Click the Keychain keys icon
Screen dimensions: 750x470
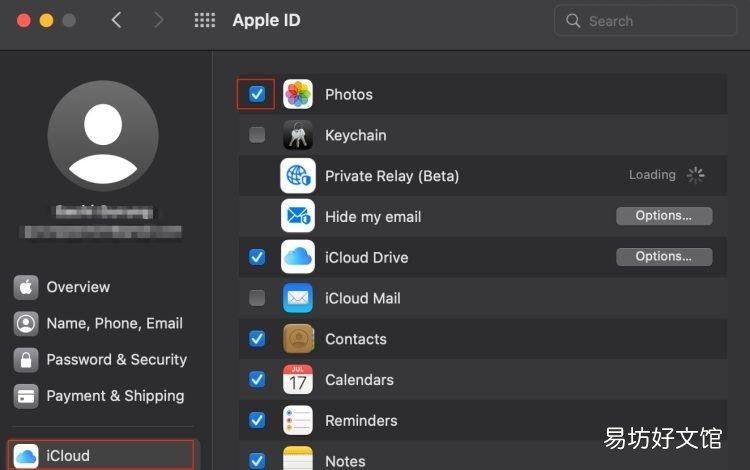[298, 135]
